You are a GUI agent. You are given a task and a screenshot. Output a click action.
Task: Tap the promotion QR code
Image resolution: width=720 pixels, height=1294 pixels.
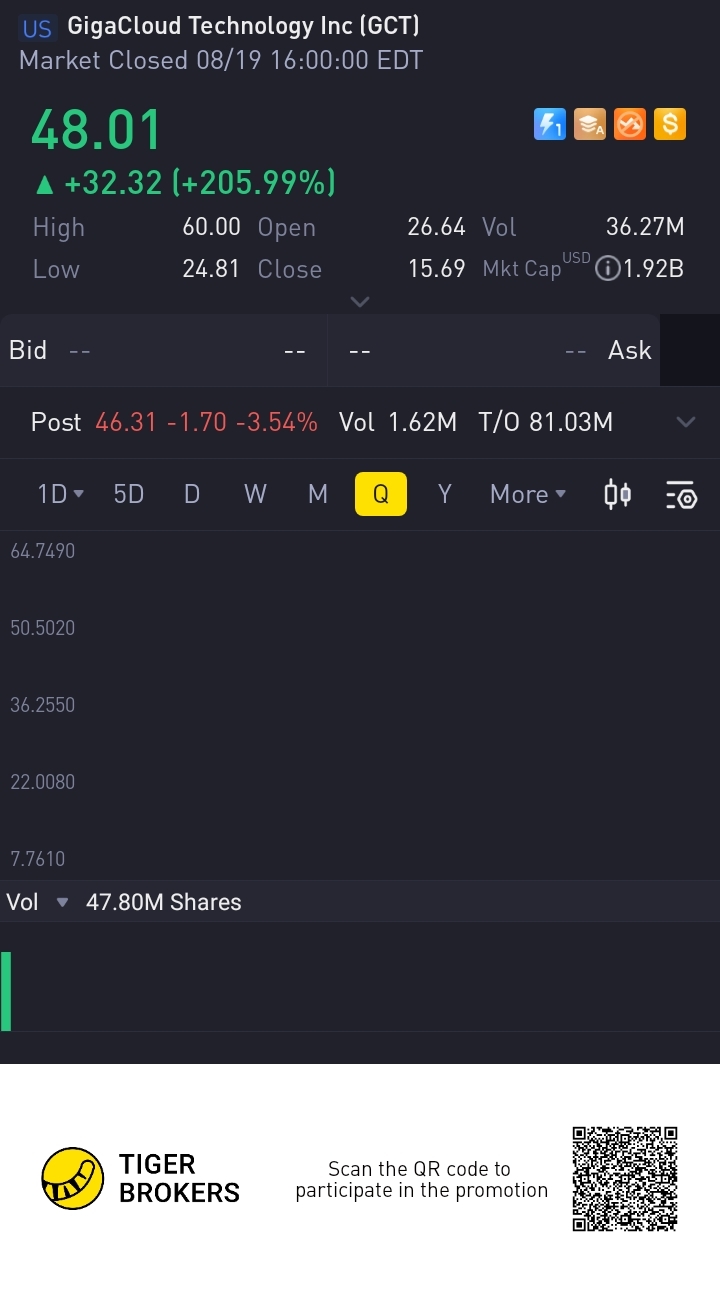click(625, 1178)
